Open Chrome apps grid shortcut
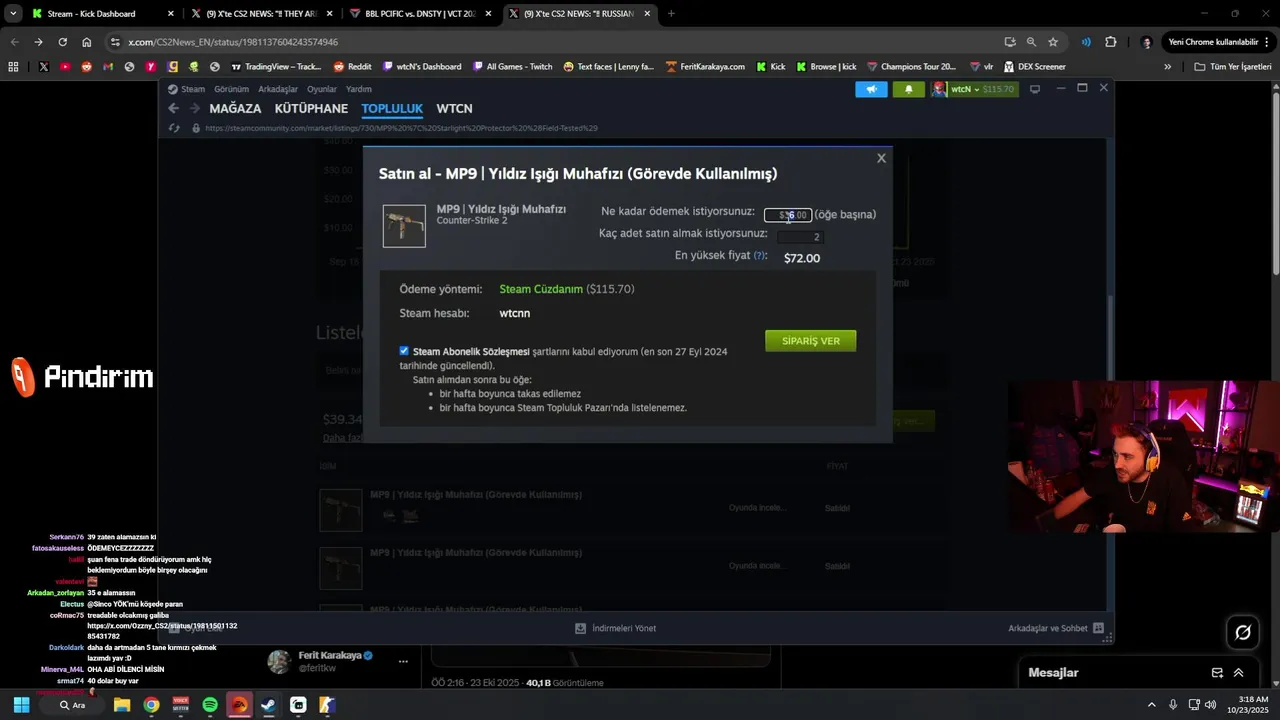 [x=13, y=66]
